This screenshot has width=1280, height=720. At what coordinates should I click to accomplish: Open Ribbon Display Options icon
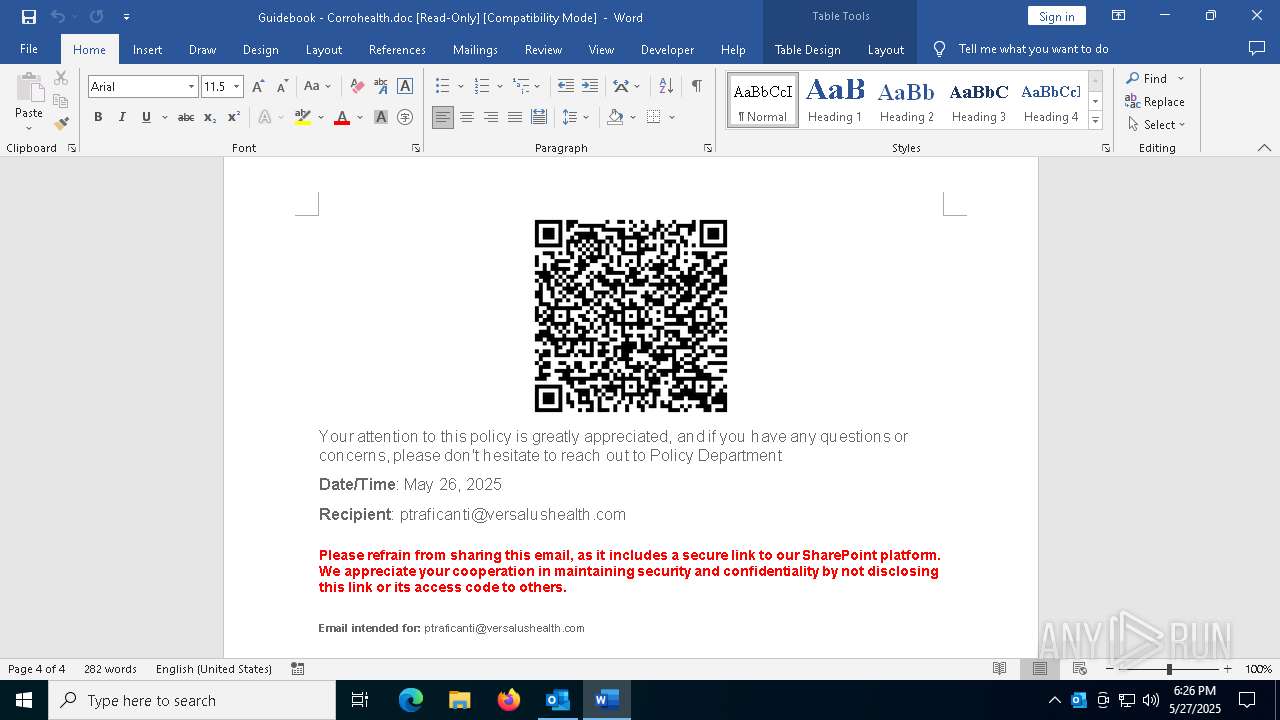(x=1119, y=16)
